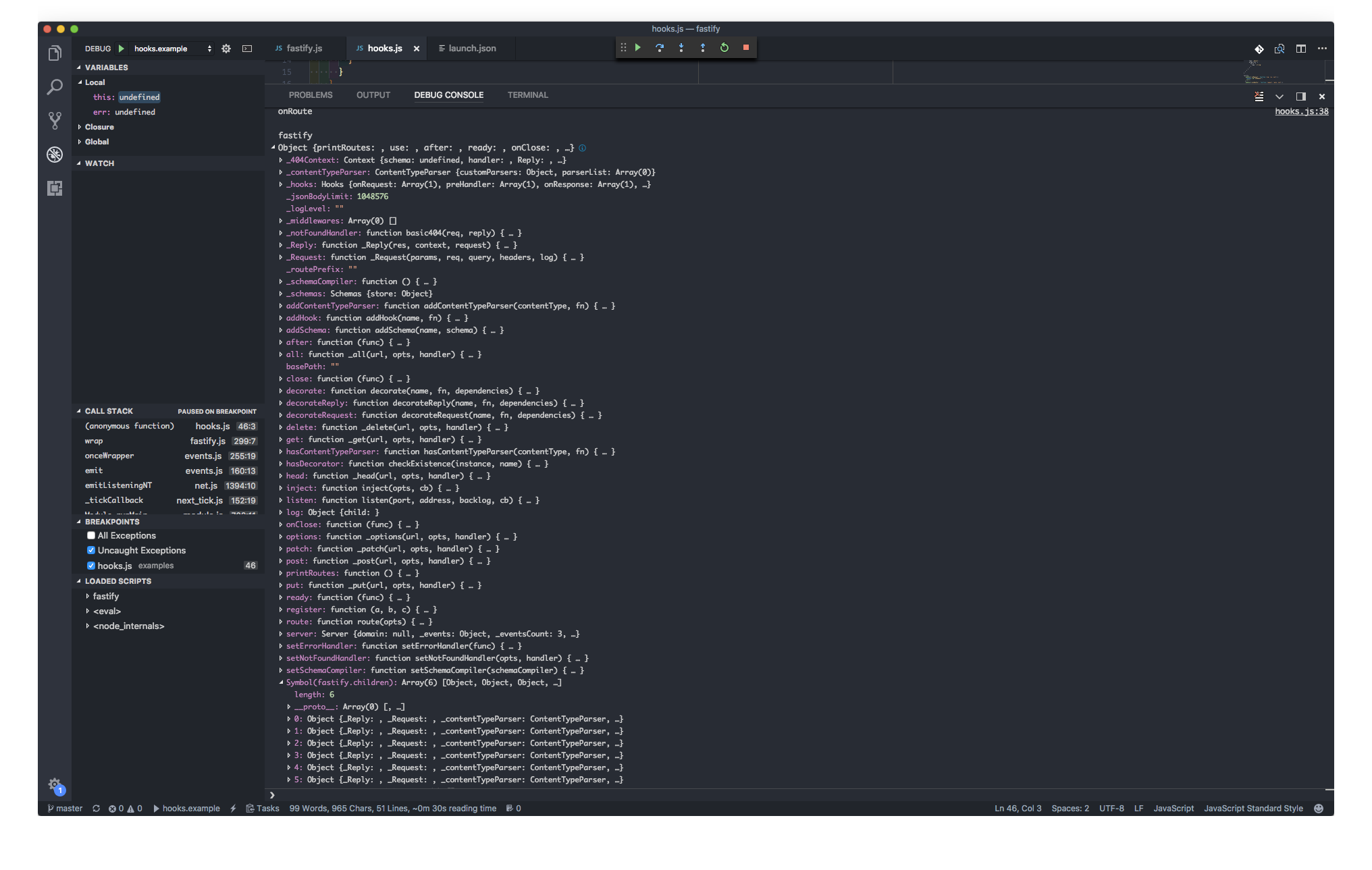This screenshot has height=870, width=1372.
Task: Enable the All Exceptions breakpoint checkbox
Action: click(x=91, y=535)
